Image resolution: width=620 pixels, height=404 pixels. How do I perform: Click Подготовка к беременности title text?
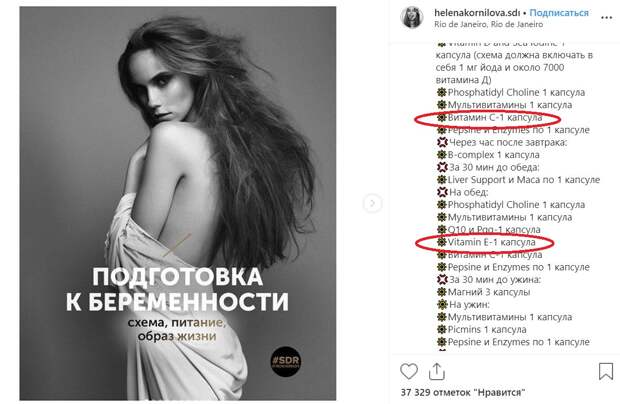click(177, 289)
